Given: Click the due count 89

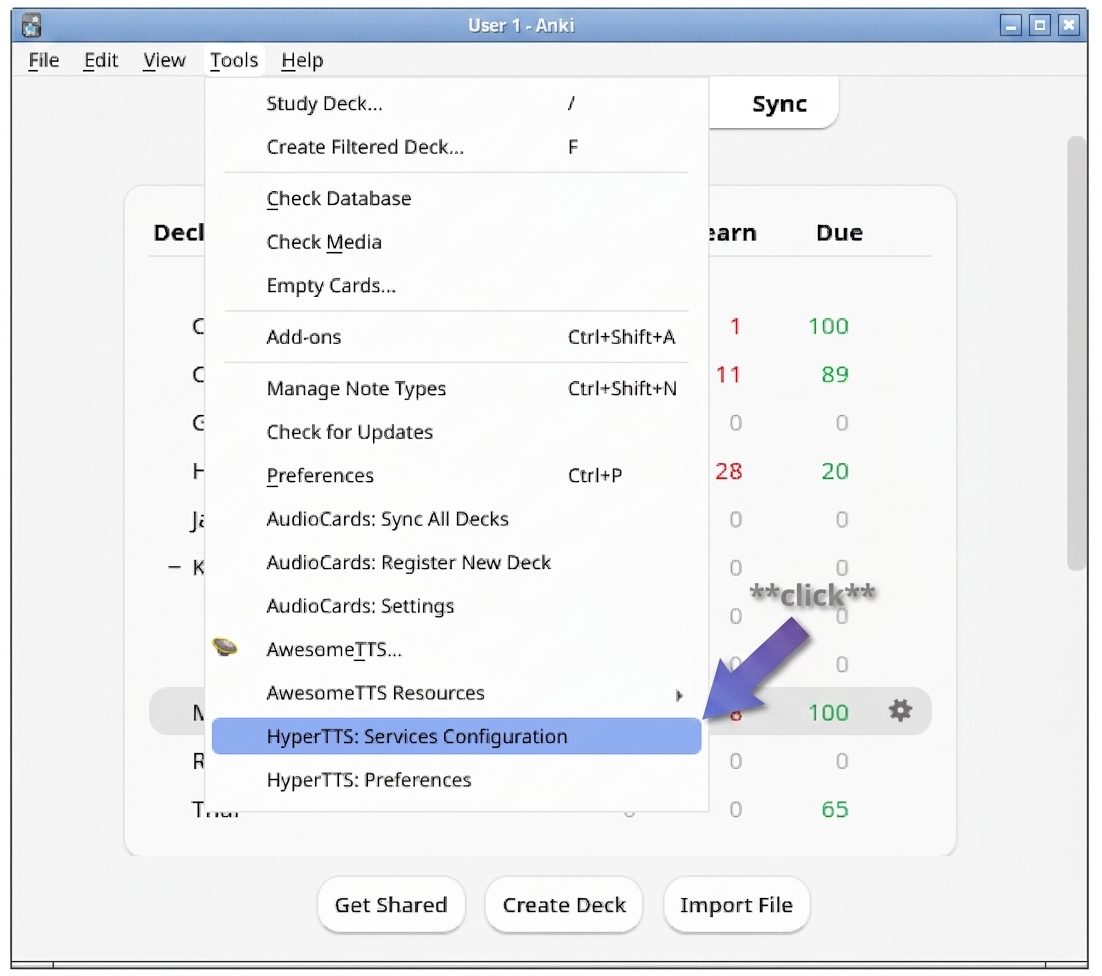Looking at the screenshot, I should click(x=835, y=375).
